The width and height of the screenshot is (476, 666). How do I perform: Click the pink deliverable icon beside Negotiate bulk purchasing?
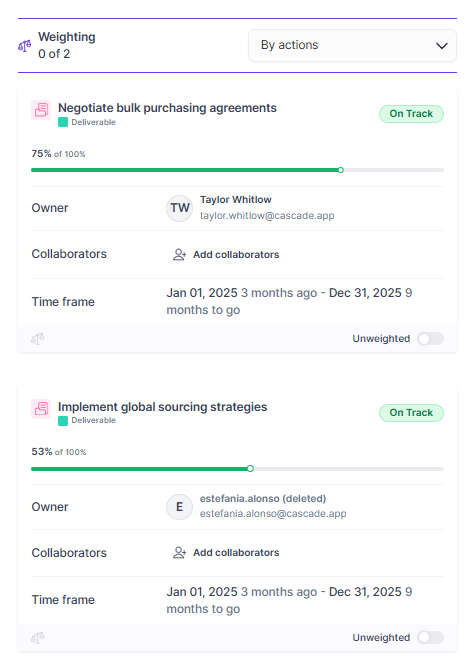pyautogui.click(x=41, y=110)
